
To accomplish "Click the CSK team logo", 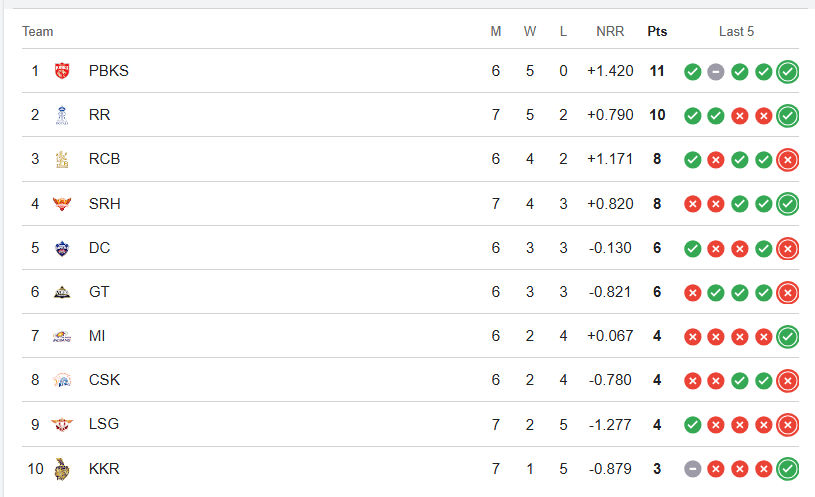I will [63, 380].
